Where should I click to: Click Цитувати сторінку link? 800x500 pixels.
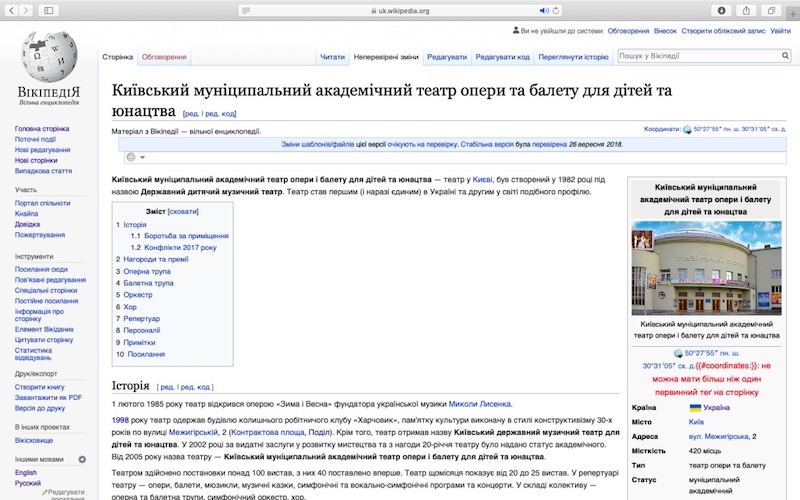[x=44, y=340]
